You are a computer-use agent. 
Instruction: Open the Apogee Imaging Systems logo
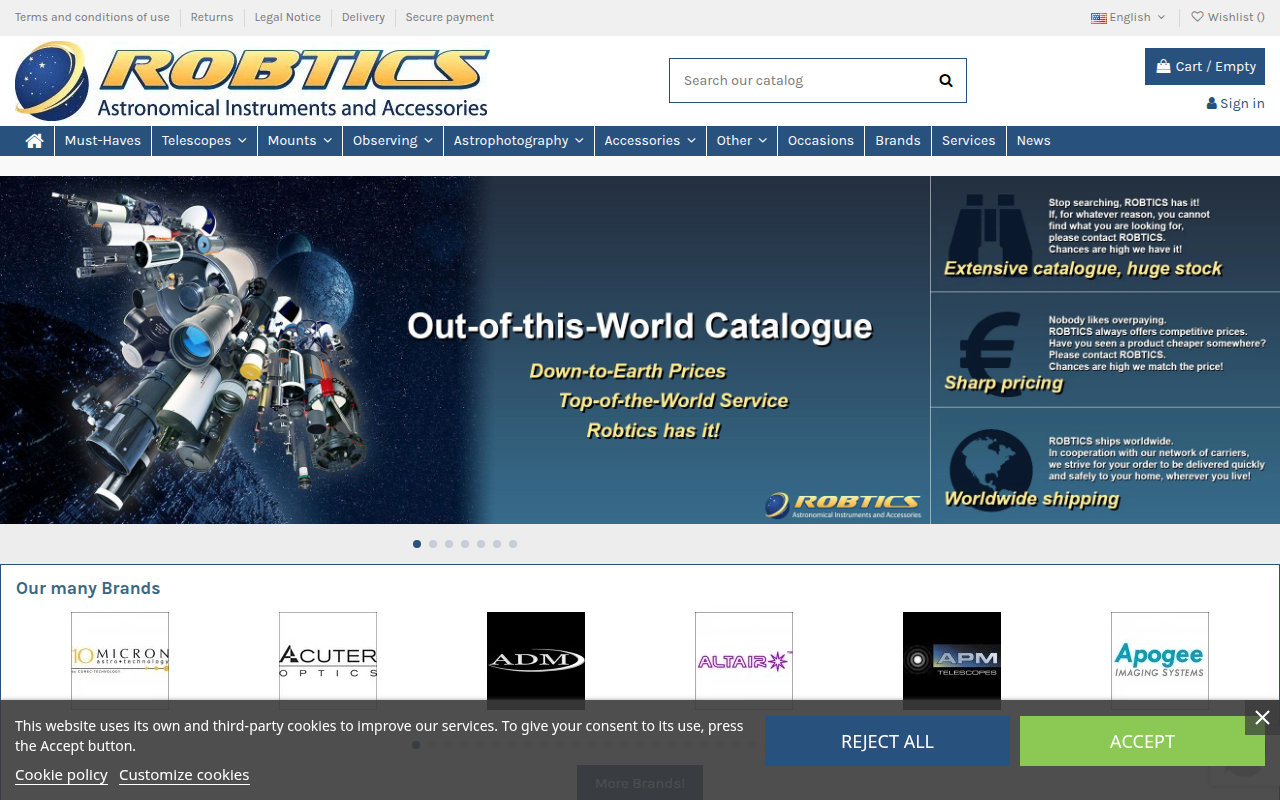tap(1160, 659)
